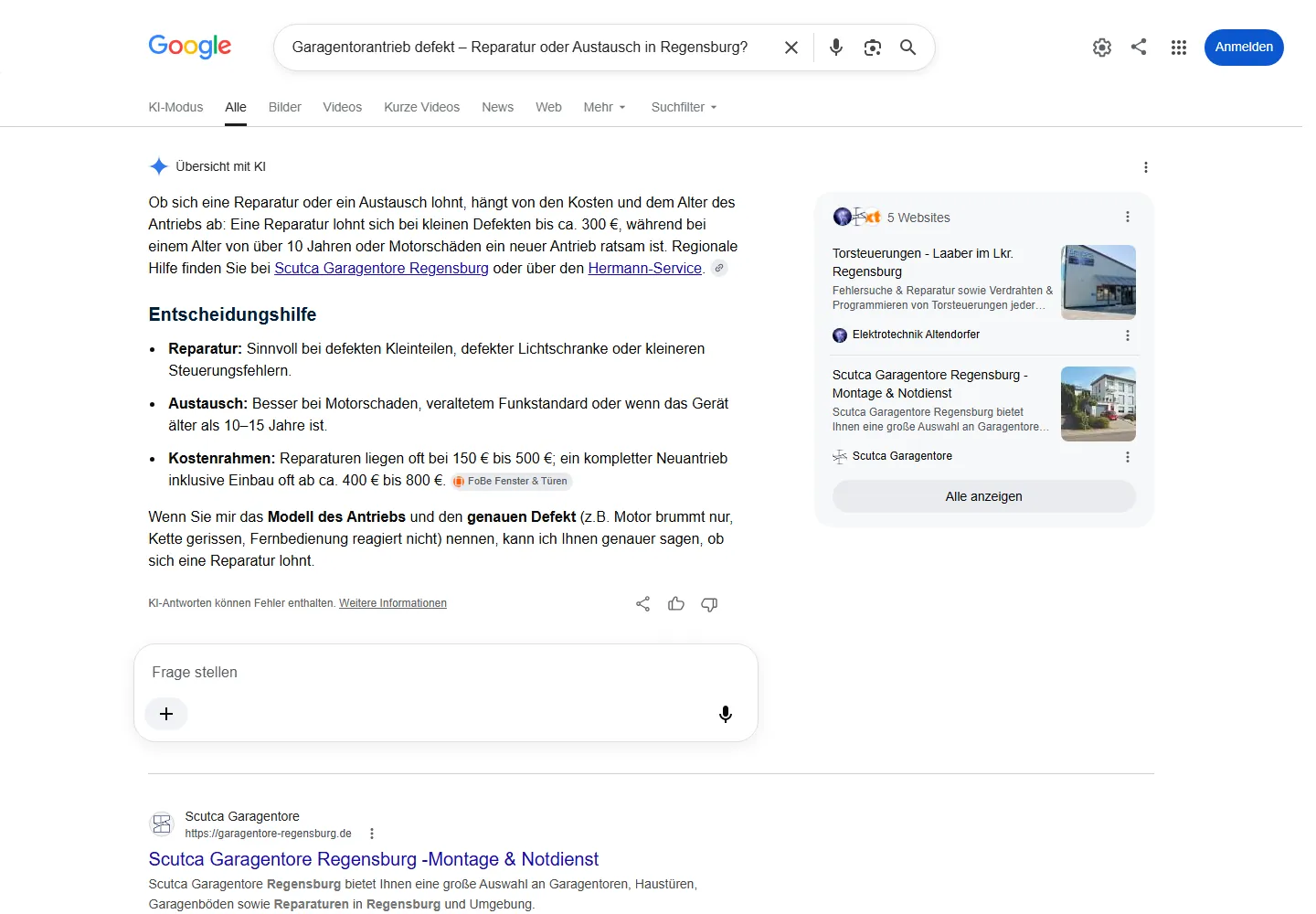Viewport: 1316px width, 914px height.
Task: Clear the search query with the X icon
Action: [791, 48]
